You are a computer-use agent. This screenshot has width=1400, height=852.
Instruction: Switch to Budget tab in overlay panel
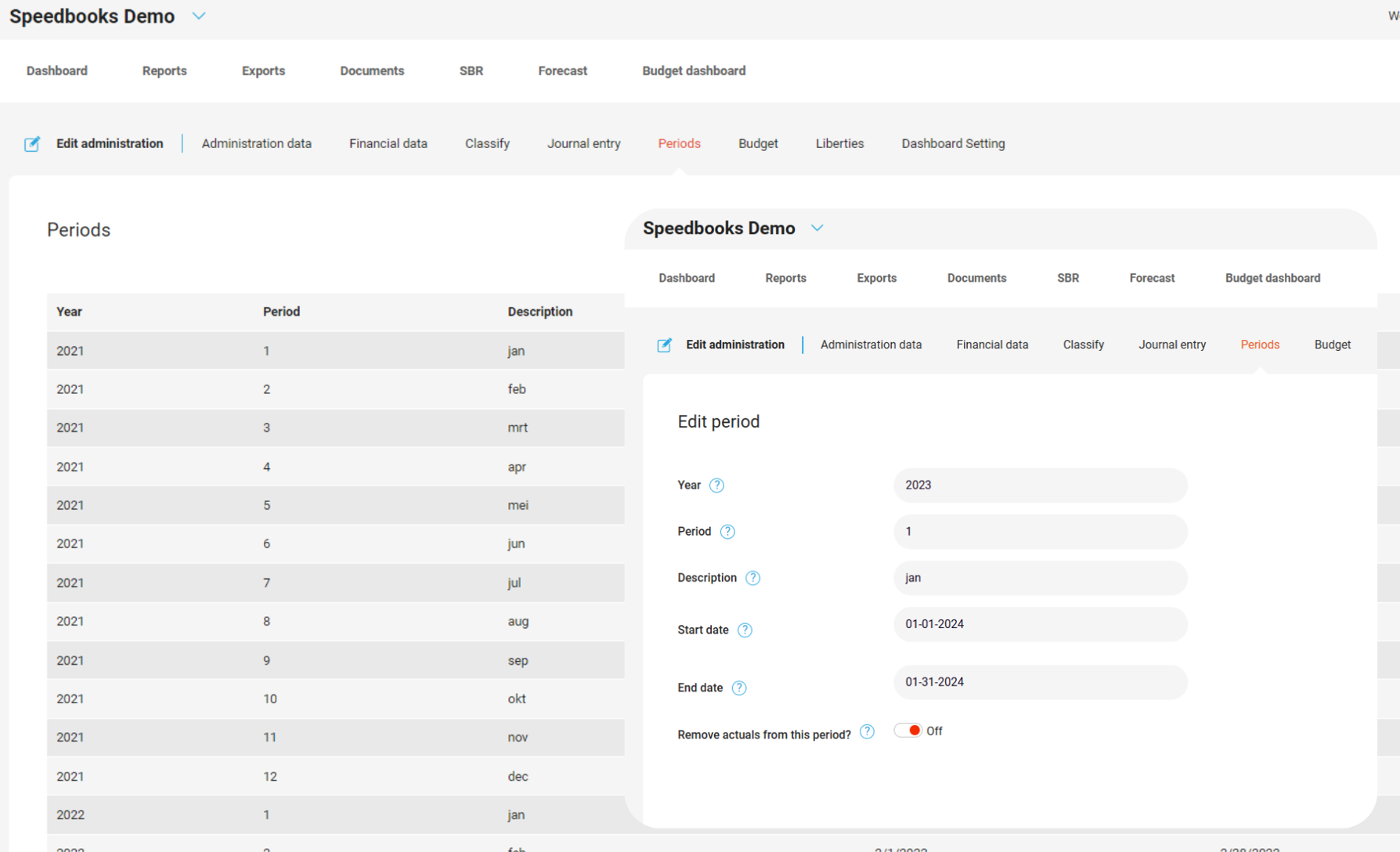click(x=1333, y=345)
